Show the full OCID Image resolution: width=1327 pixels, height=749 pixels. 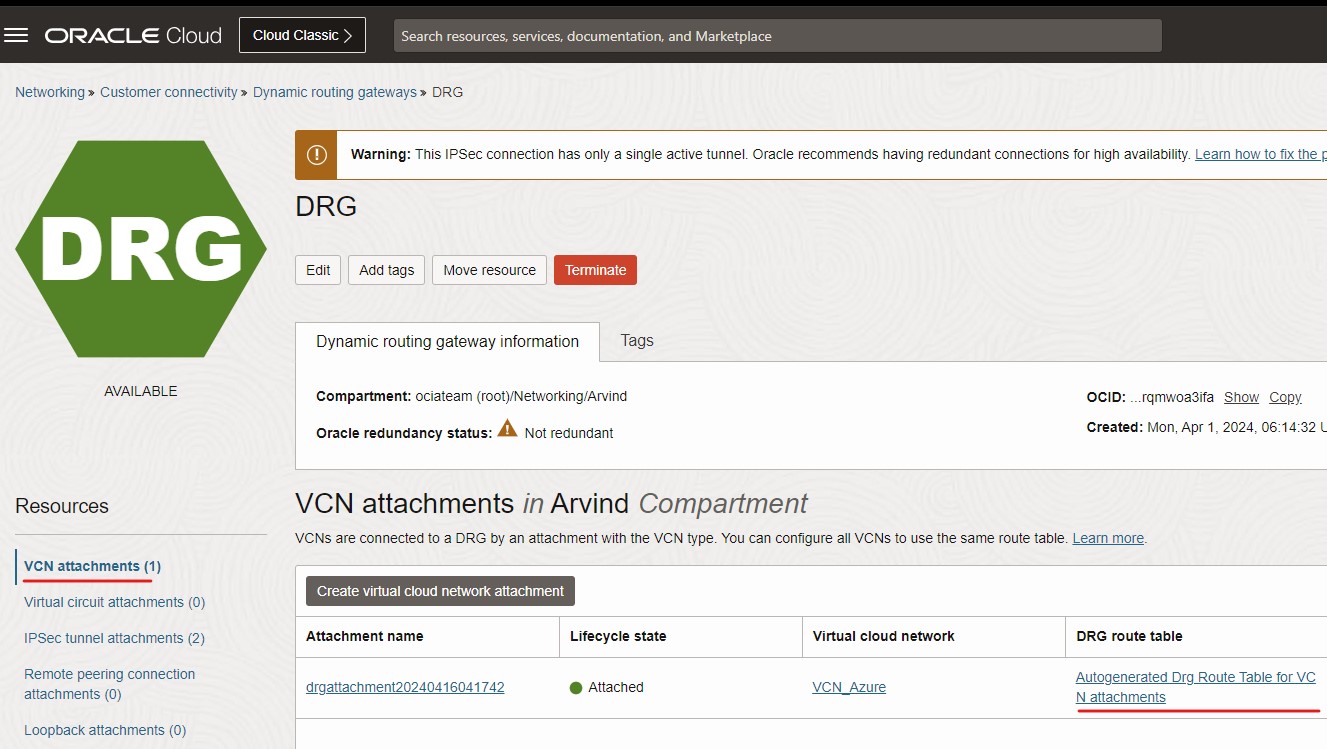(1241, 397)
